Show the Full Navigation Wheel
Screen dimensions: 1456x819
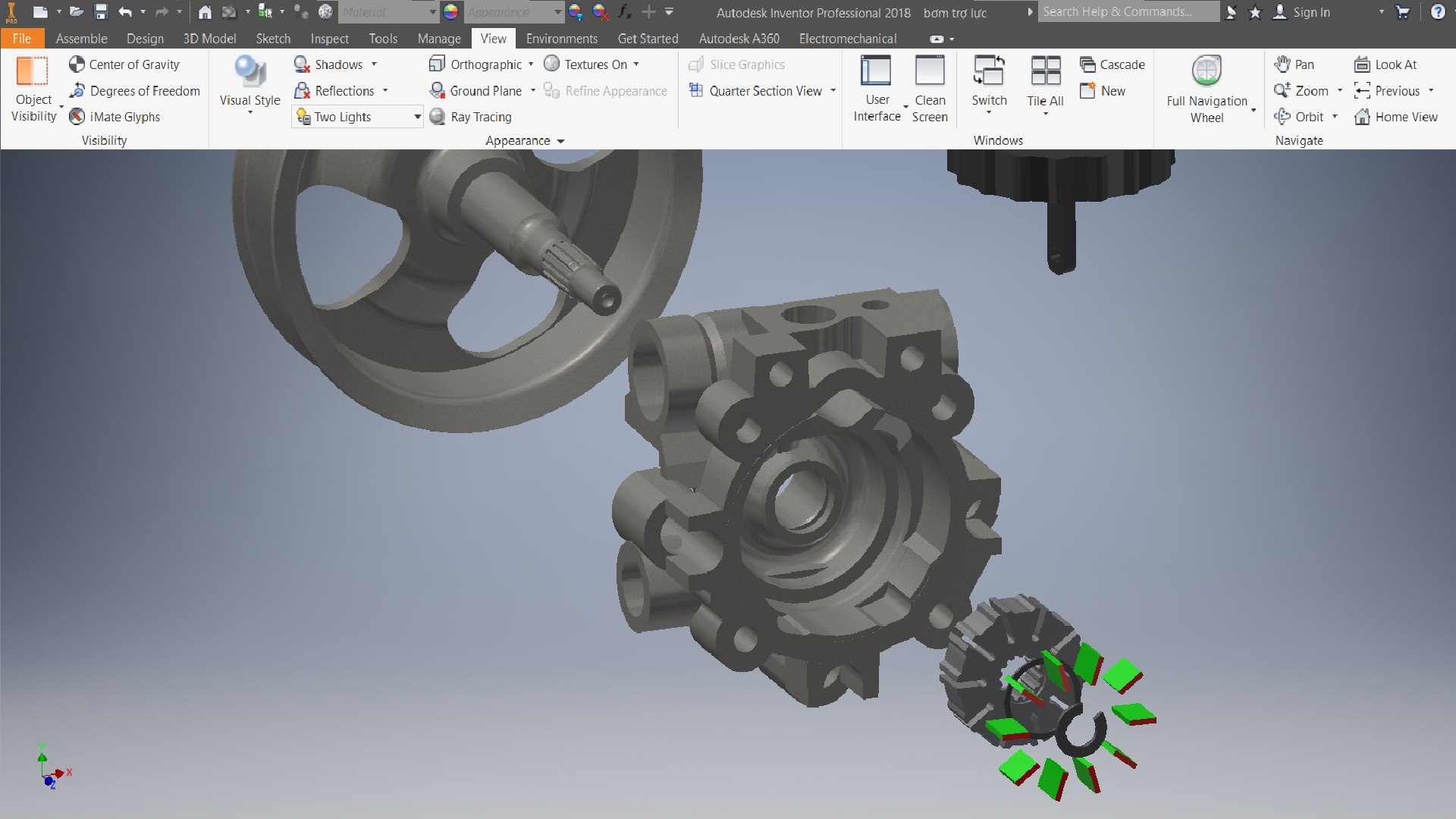point(1207,89)
